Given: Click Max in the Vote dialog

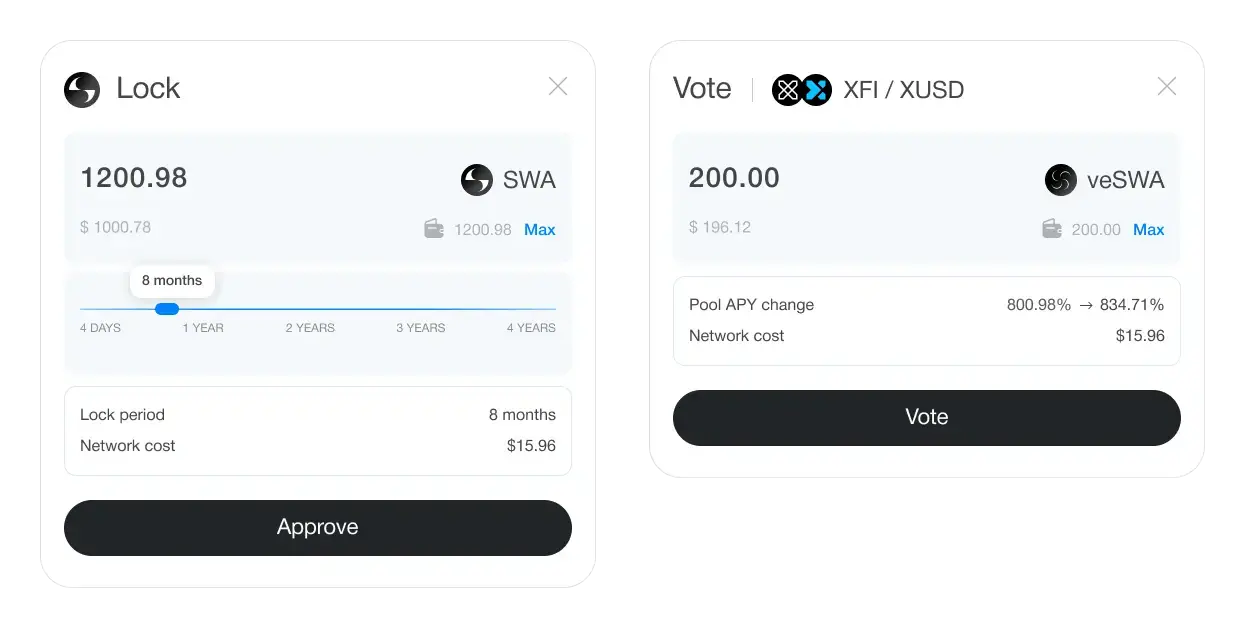Looking at the screenshot, I should (x=1148, y=229).
